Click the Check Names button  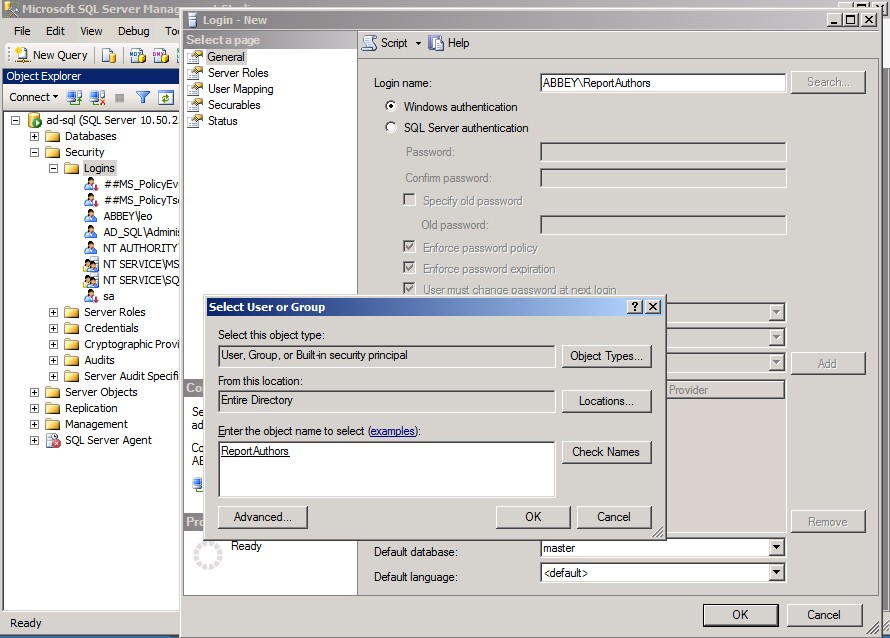click(x=606, y=452)
